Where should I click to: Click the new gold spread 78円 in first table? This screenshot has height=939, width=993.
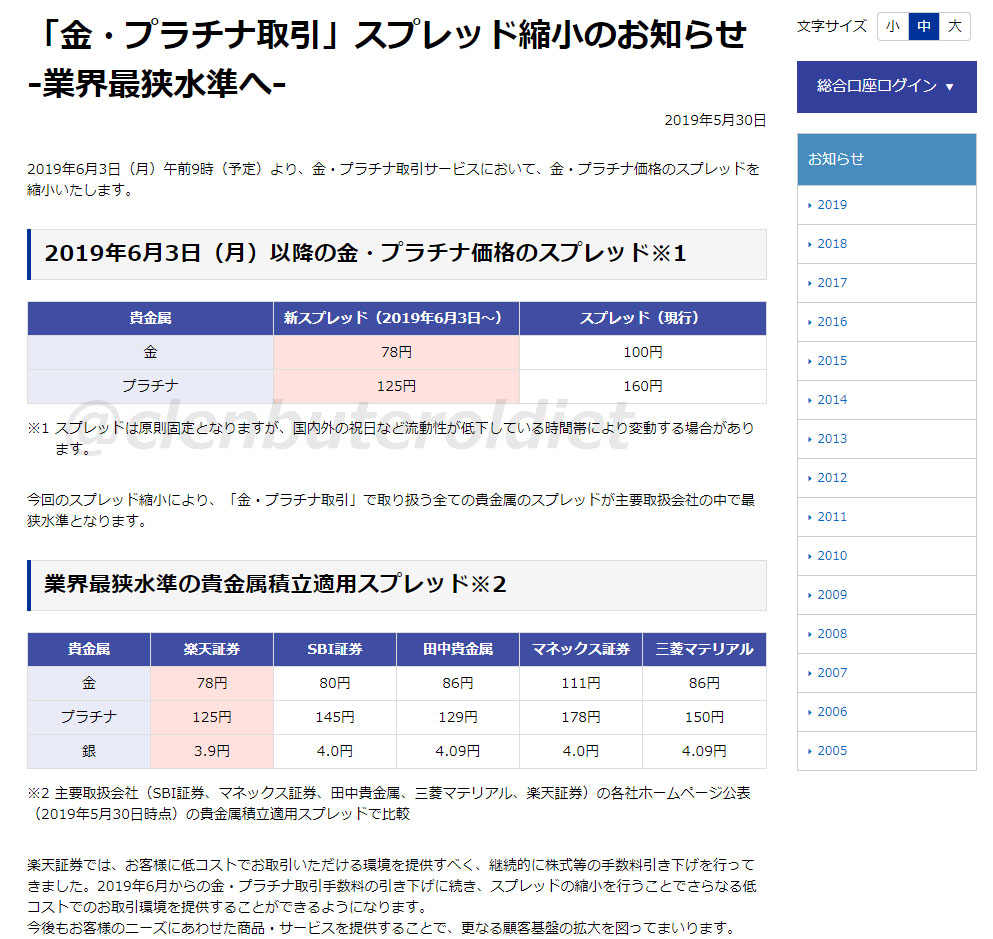pos(396,352)
